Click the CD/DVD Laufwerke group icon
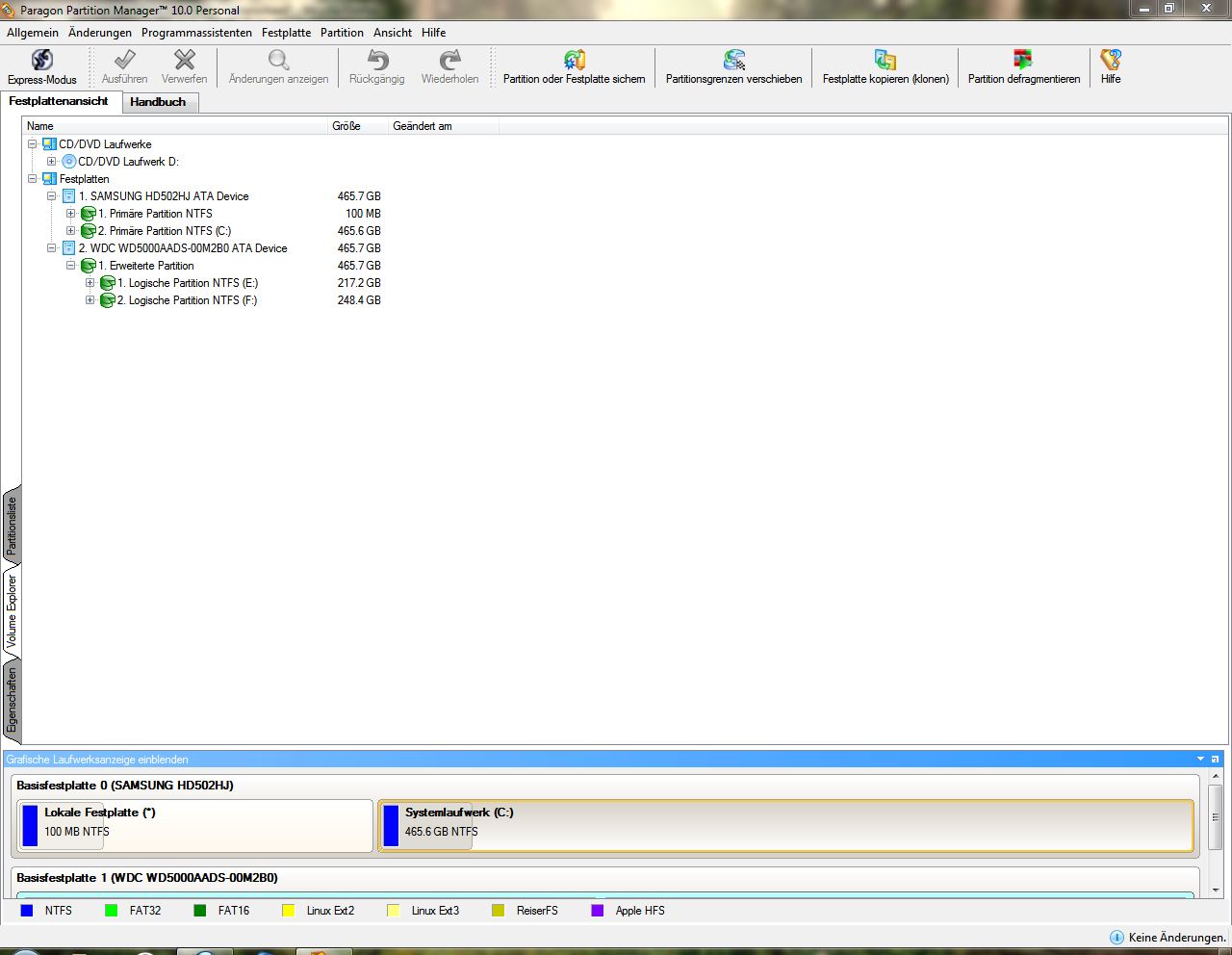The width and height of the screenshot is (1232, 955). [x=50, y=144]
